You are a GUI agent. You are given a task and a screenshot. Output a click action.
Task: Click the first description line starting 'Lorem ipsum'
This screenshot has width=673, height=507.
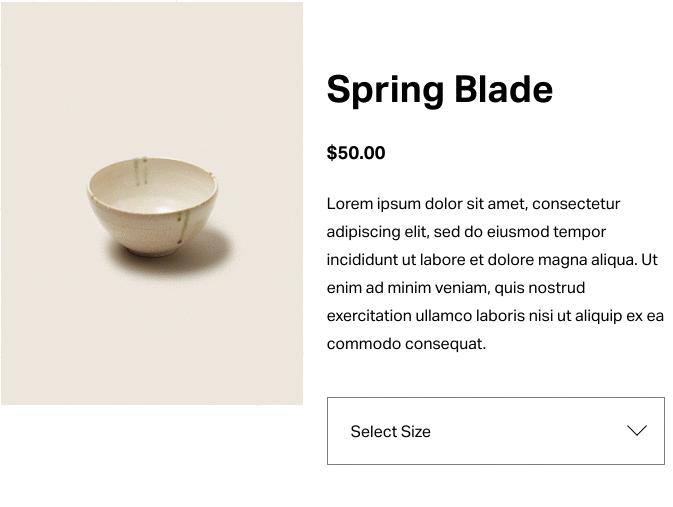[473, 204]
